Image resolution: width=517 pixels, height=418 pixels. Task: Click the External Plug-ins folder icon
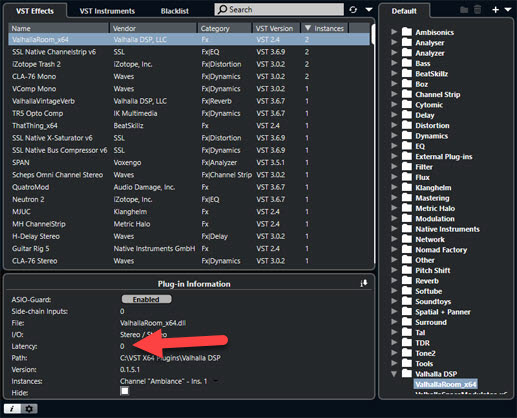pos(407,156)
